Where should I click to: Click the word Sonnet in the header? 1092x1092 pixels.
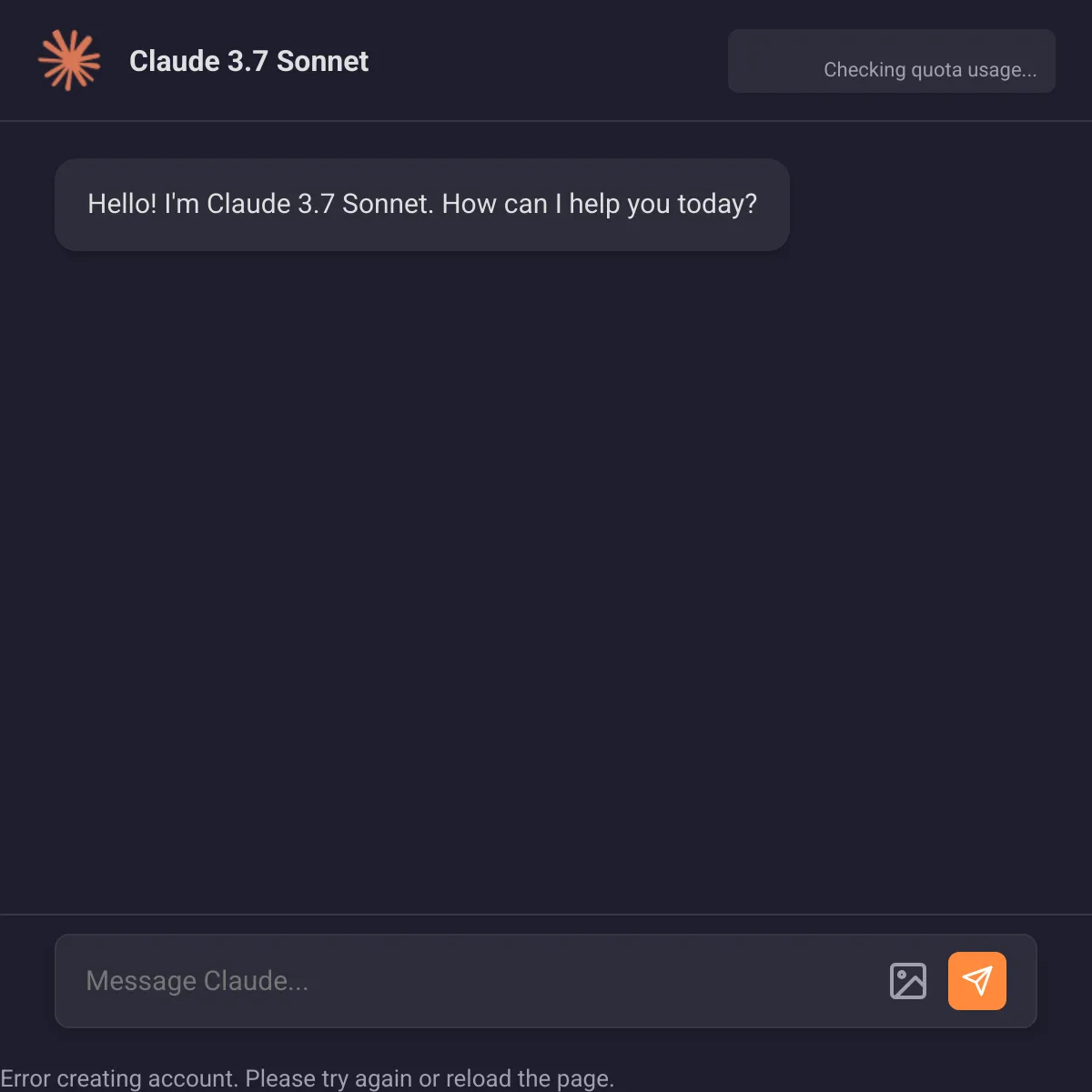[322, 61]
